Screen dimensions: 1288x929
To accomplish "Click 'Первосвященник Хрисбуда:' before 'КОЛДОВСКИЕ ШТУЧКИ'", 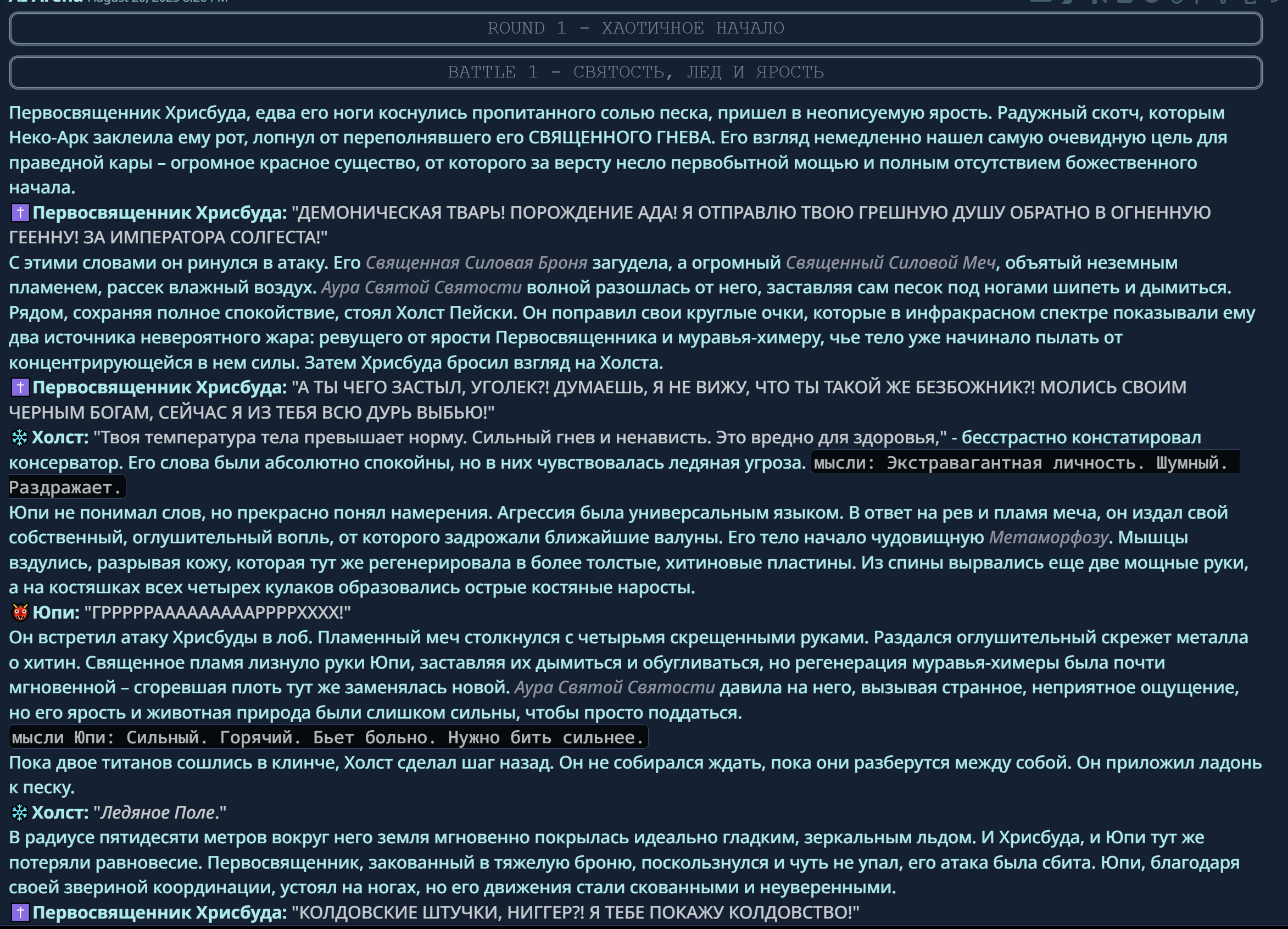I will 160,913.
